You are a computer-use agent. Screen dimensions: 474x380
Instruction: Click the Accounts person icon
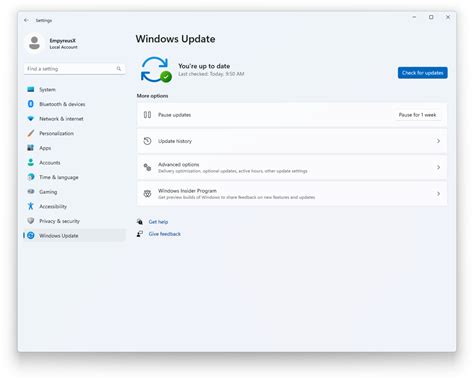(x=31, y=162)
